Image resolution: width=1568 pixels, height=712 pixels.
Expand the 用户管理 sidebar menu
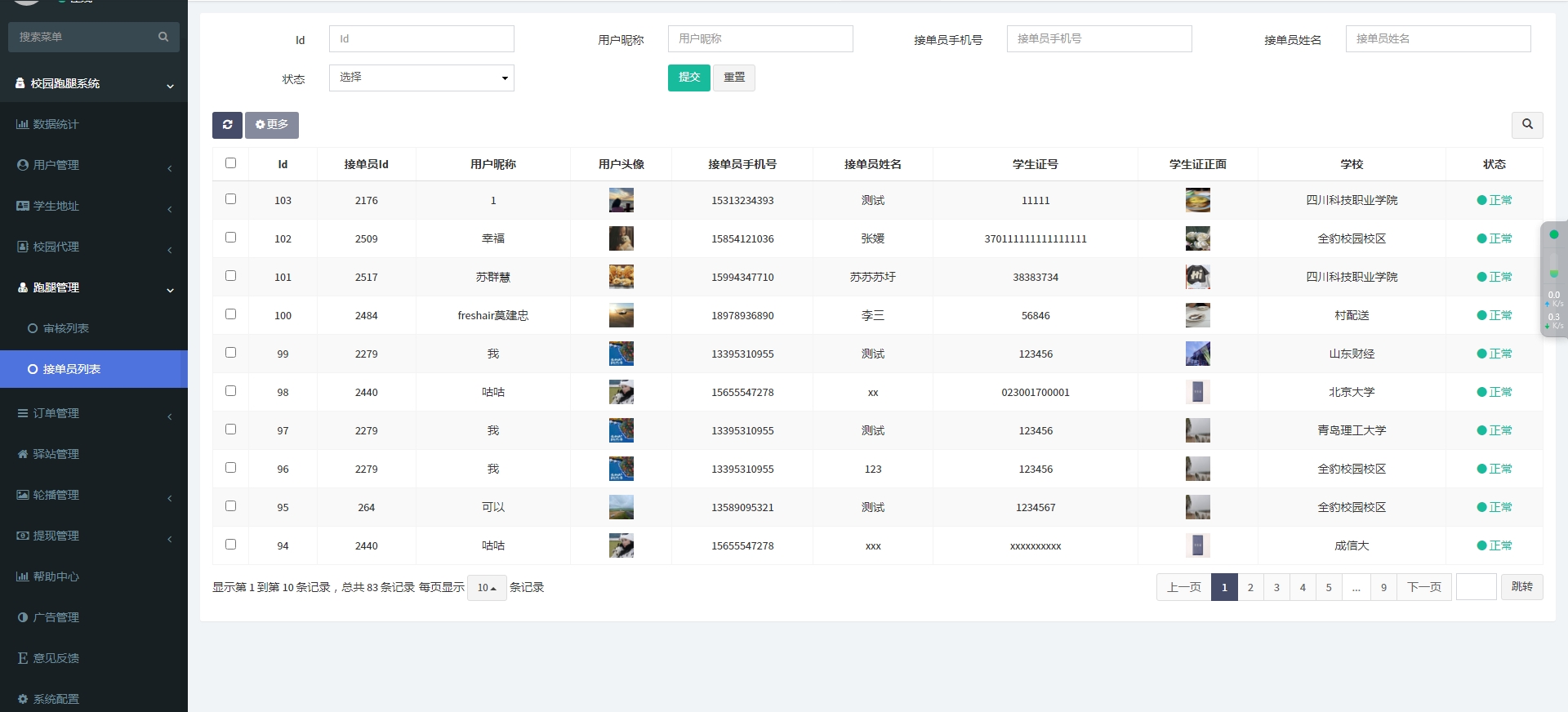pos(56,165)
